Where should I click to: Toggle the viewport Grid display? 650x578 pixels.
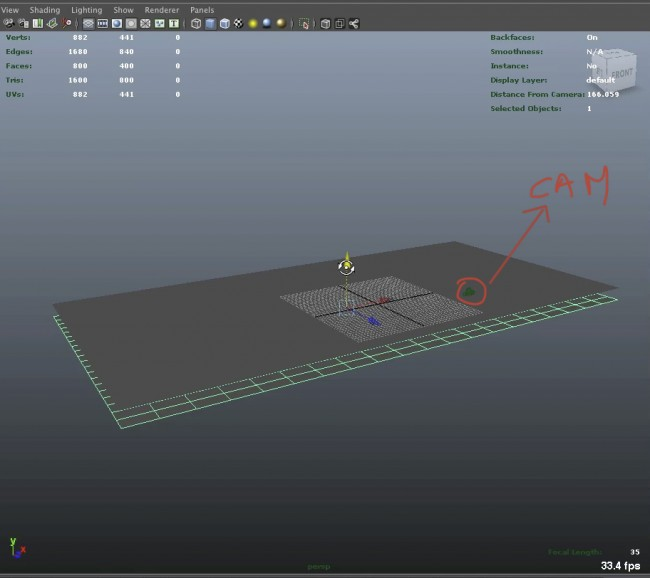(88, 23)
